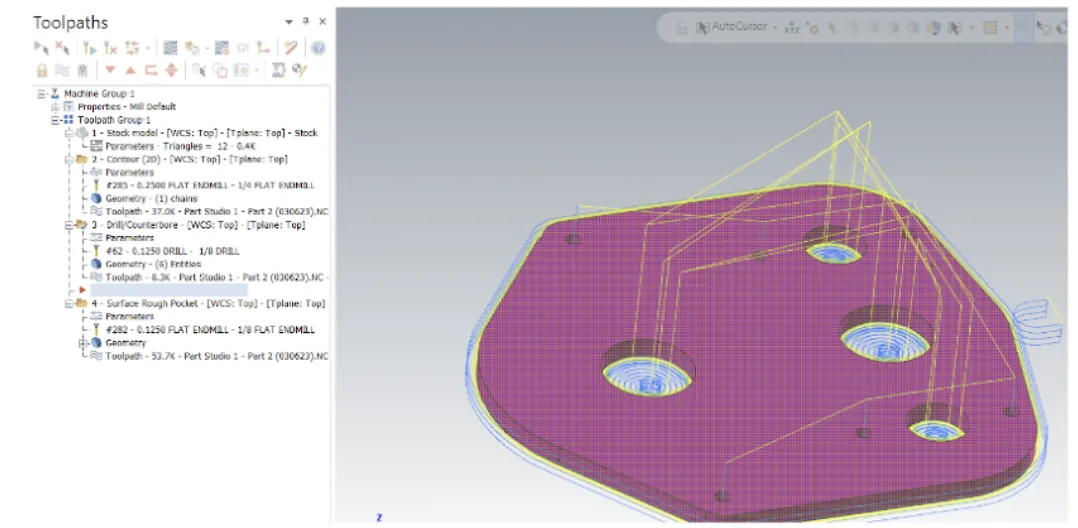Toggle posting on selected operations
1078x528 pixels.
tap(82, 69)
